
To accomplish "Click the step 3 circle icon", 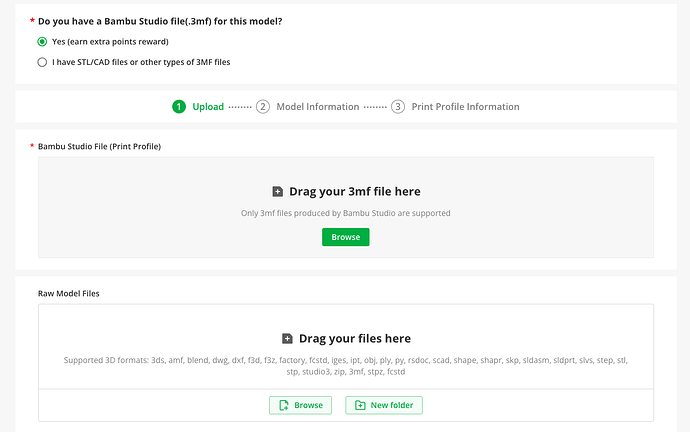I will coord(398,106).
